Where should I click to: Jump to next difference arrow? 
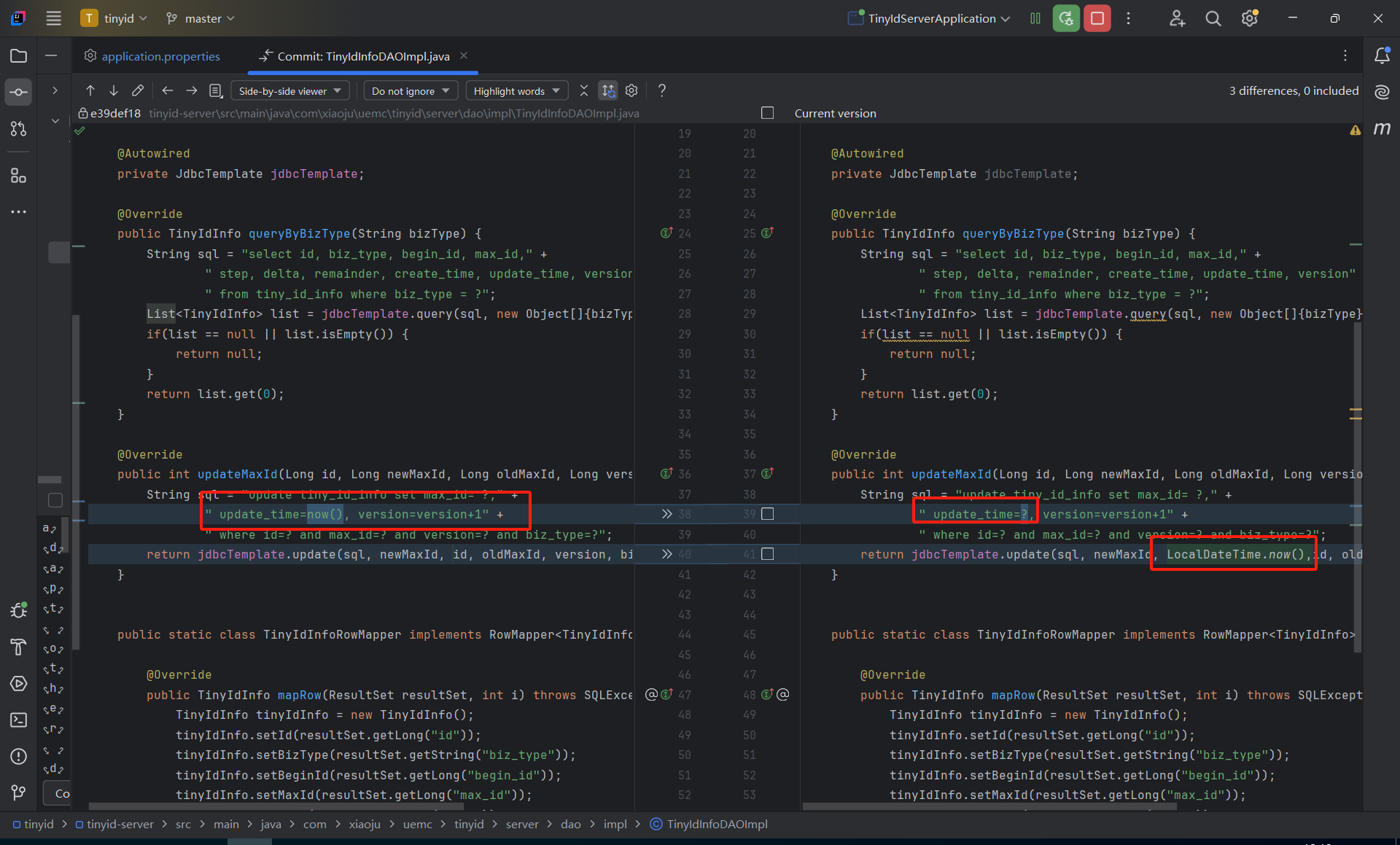tap(114, 90)
